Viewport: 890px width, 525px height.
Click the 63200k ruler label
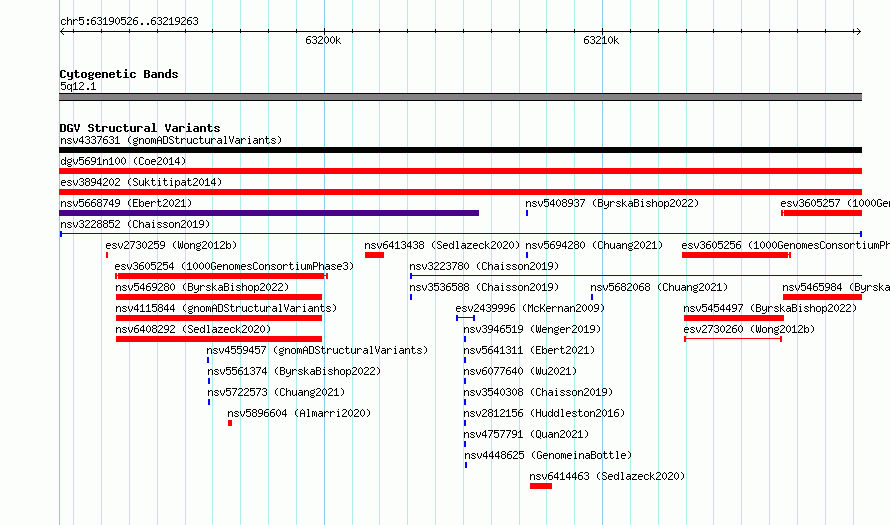(323, 40)
